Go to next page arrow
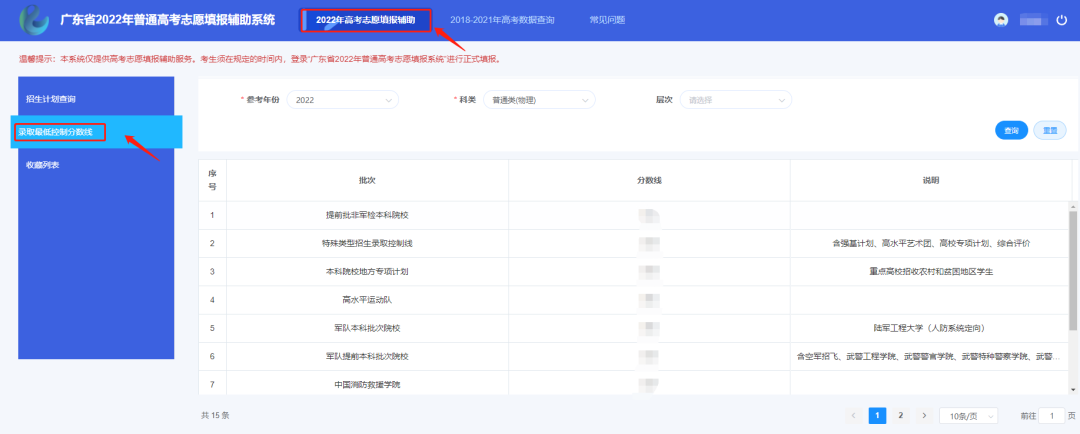 point(924,415)
